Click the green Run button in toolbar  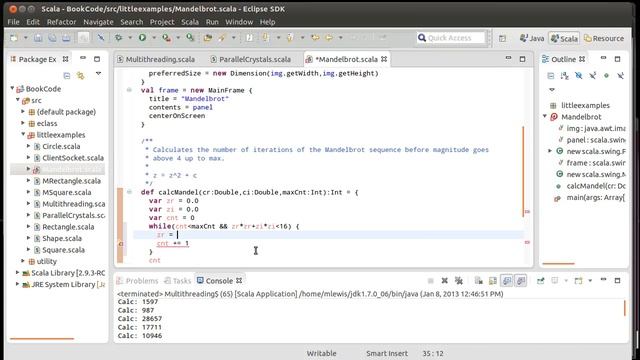142,38
